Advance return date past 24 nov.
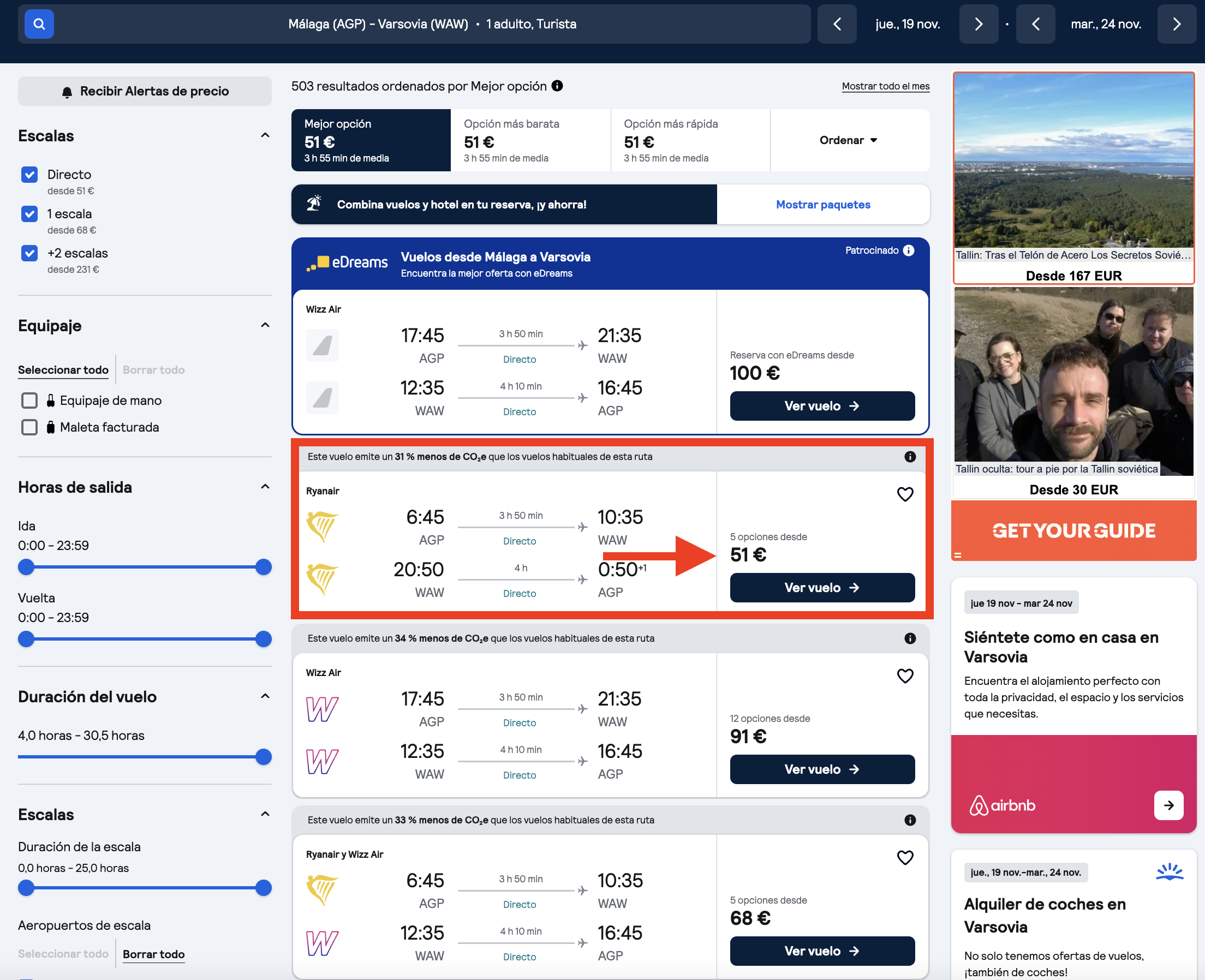Image resolution: width=1205 pixels, height=980 pixels. pyautogui.click(x=1177, y=23)
